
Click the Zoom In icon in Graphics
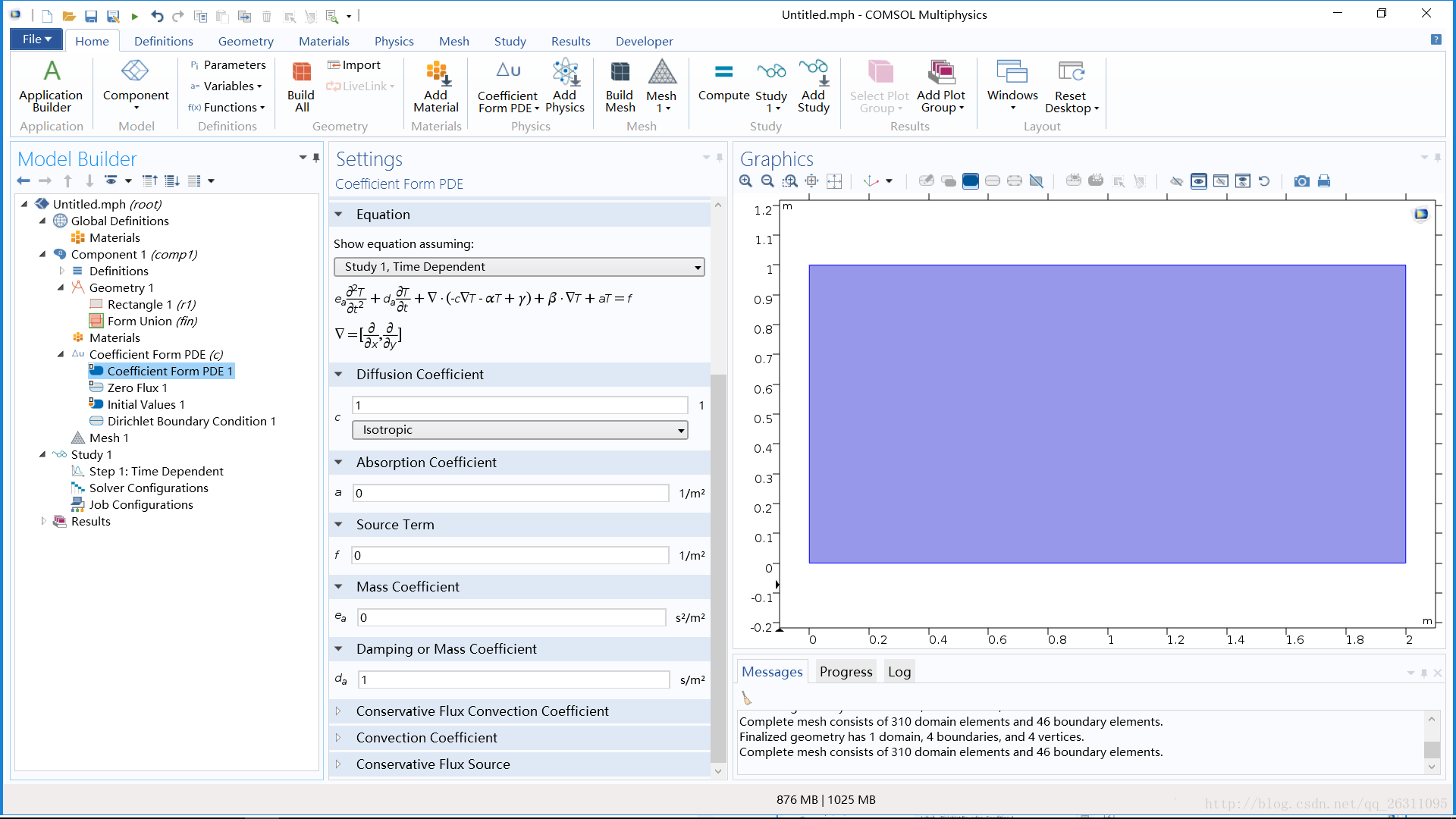coord(746,181)
